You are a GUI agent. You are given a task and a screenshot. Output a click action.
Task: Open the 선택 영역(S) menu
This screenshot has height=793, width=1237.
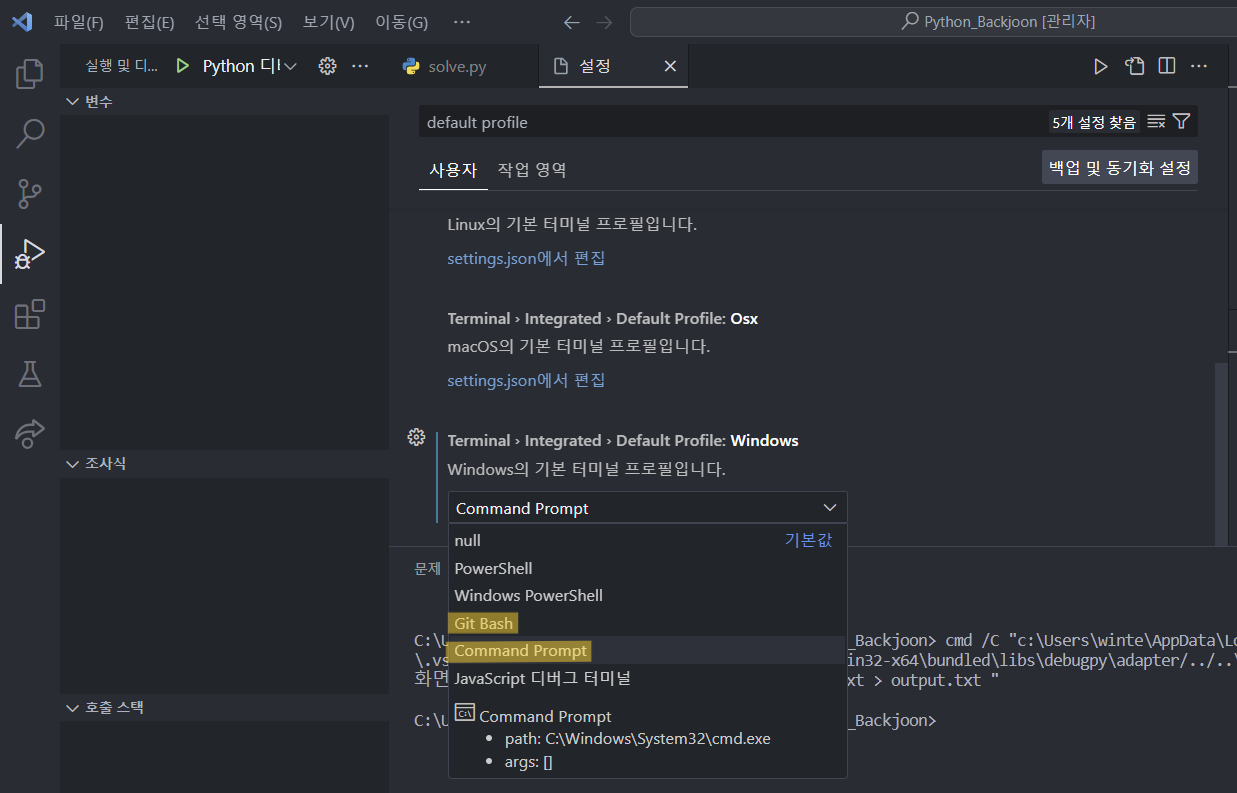(x=238, y=22)
